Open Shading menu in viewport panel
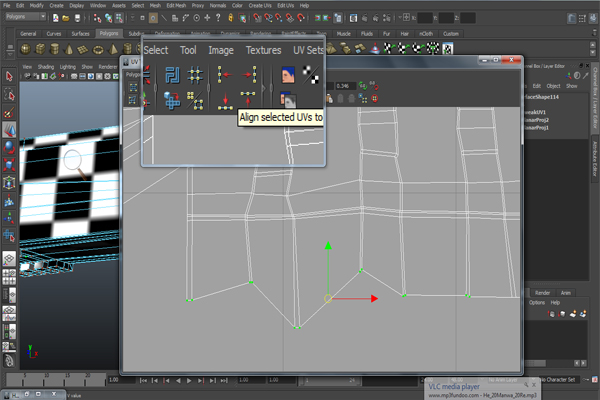The image size is (600, 400). click(x=46, y=67)
